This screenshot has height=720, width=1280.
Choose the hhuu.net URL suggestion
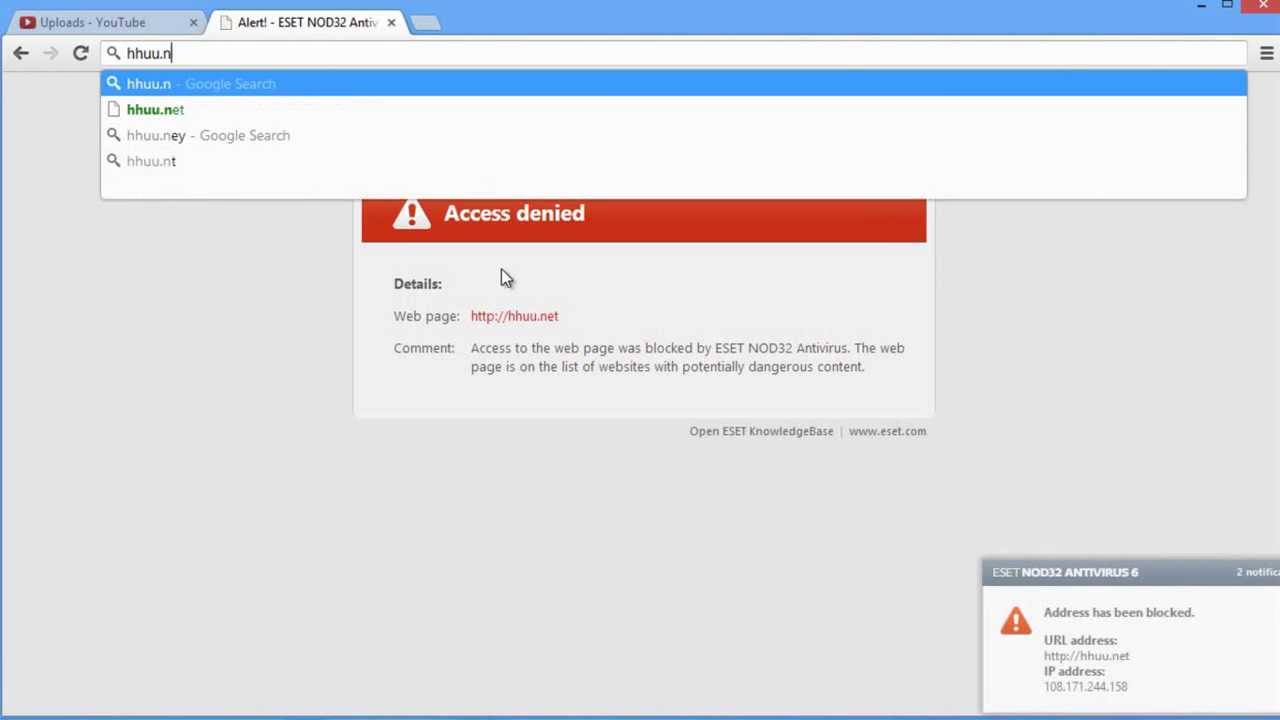coord(674,110)
